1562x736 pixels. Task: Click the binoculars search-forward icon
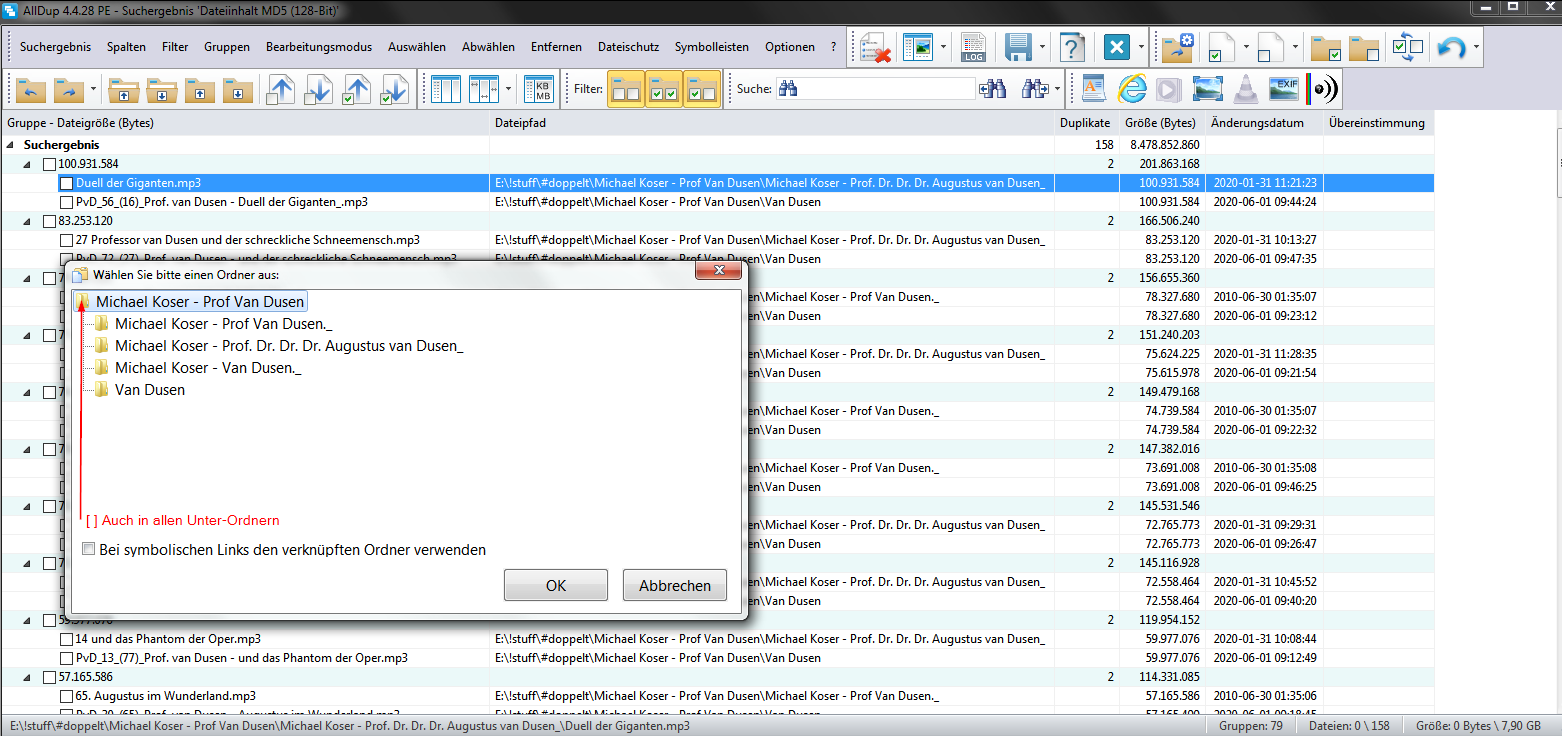[x=1034, y=89]
